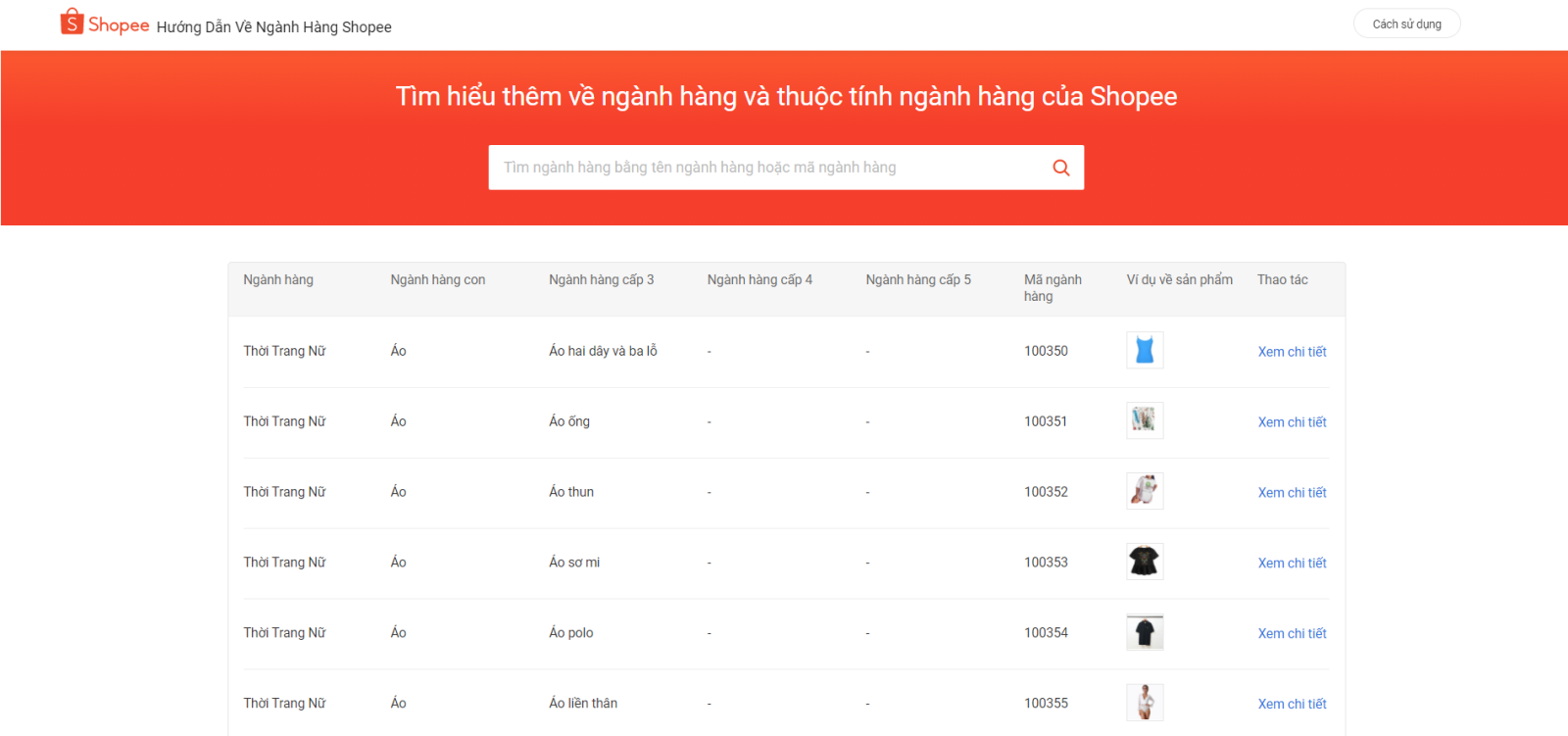Open Áo liền thân product thumbnail
Screen dimensions: 1568x736
1145,703
